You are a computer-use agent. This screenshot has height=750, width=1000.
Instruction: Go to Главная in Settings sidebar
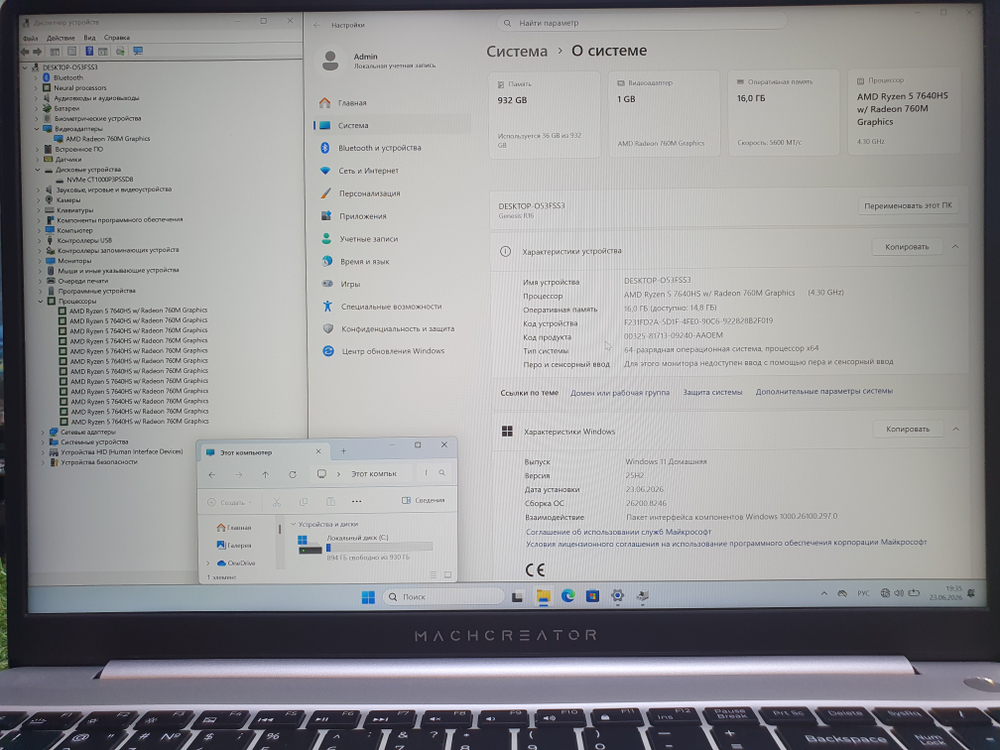[x=352, y=103]
